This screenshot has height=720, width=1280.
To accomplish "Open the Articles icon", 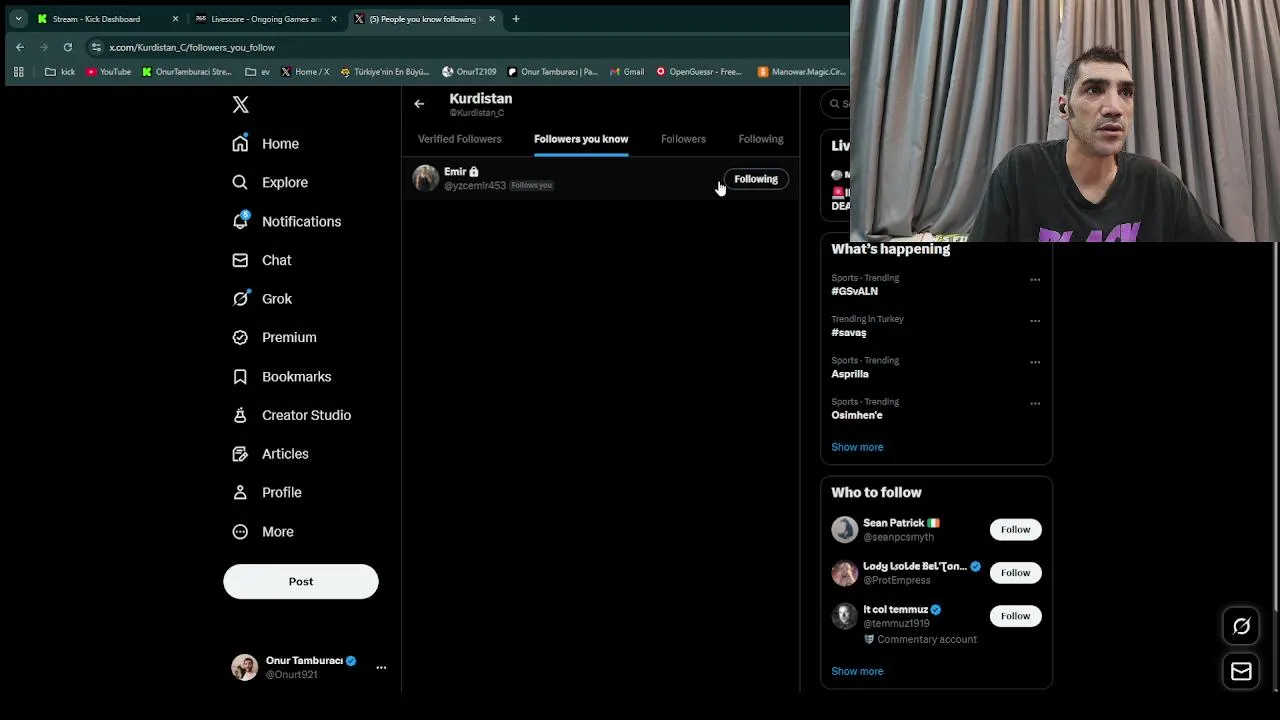I will [x=240, y=454].
